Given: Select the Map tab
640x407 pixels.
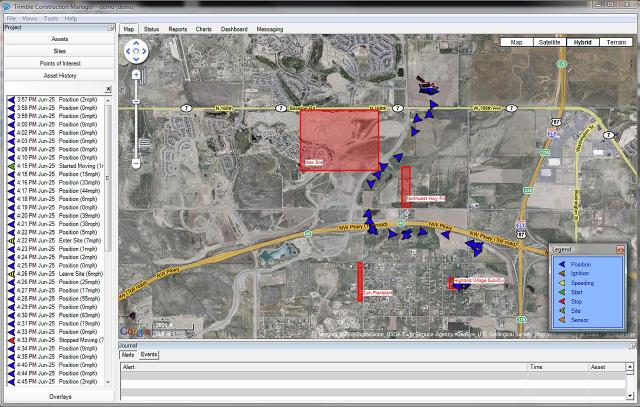Looking at the screenshot, I should (129, 29).
